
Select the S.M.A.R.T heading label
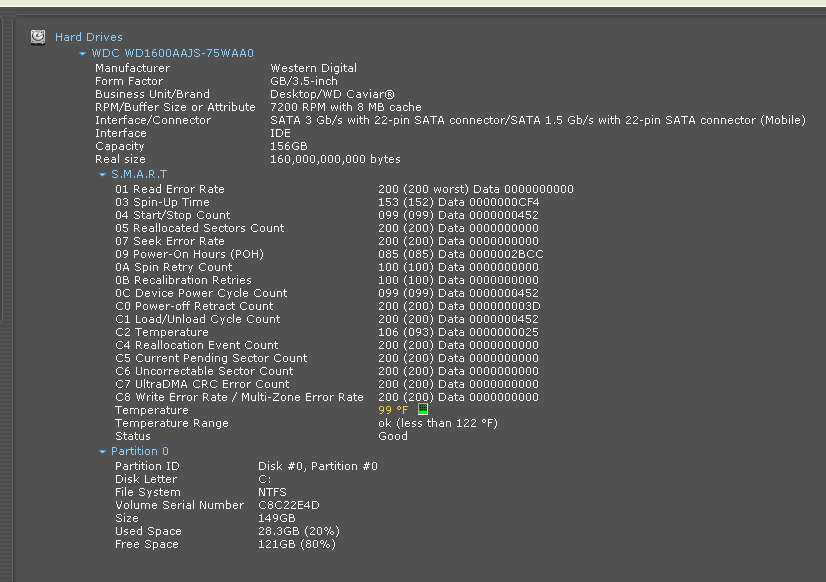point(139,174)
